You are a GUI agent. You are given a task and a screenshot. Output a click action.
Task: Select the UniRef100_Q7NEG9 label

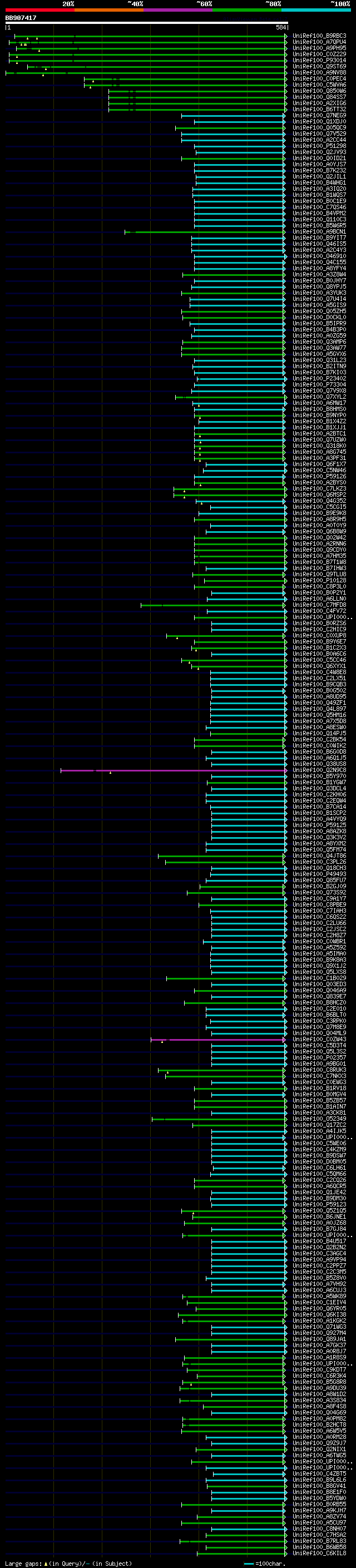[319, 116]
